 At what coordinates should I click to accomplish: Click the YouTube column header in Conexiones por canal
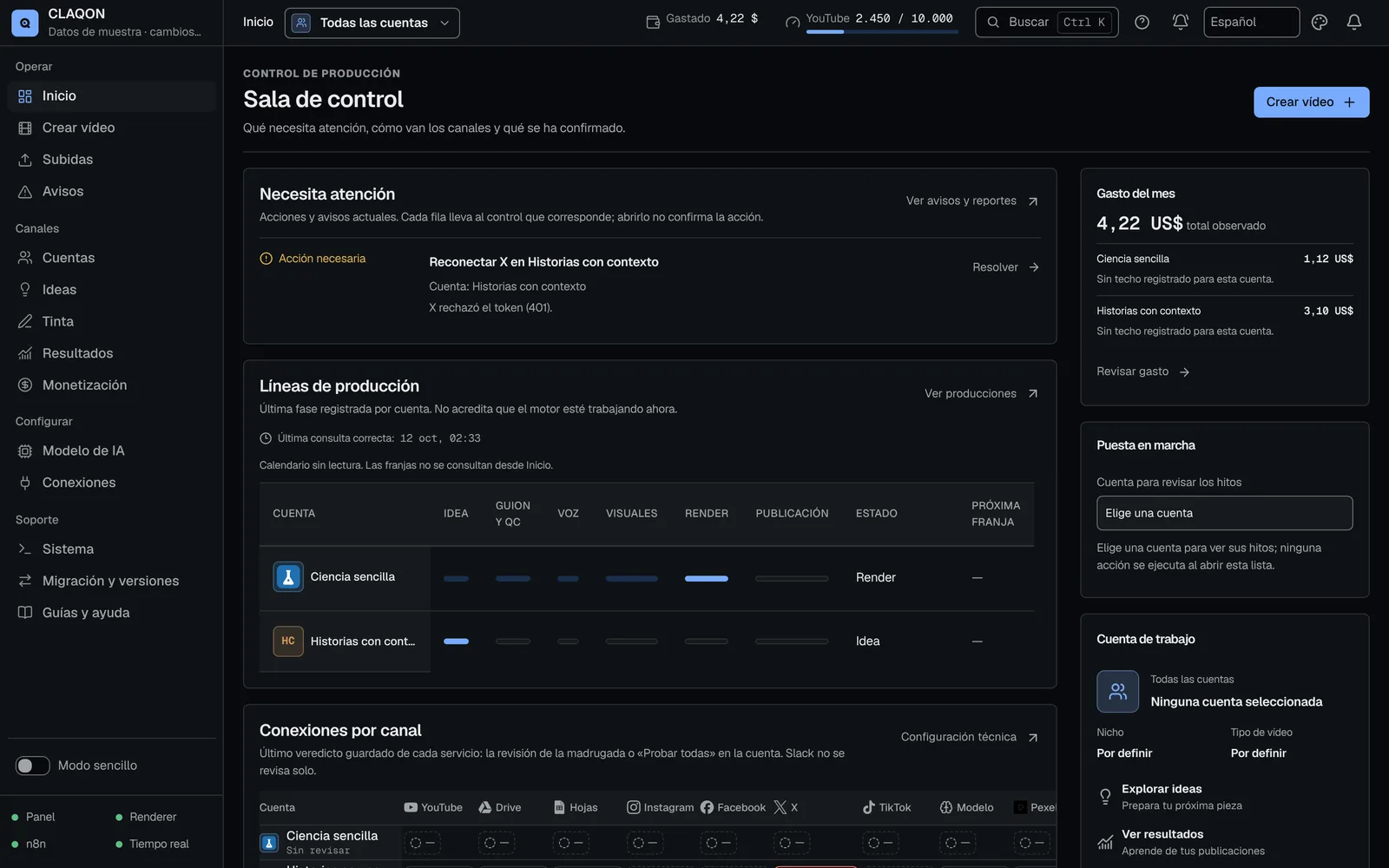pos(433,807)
